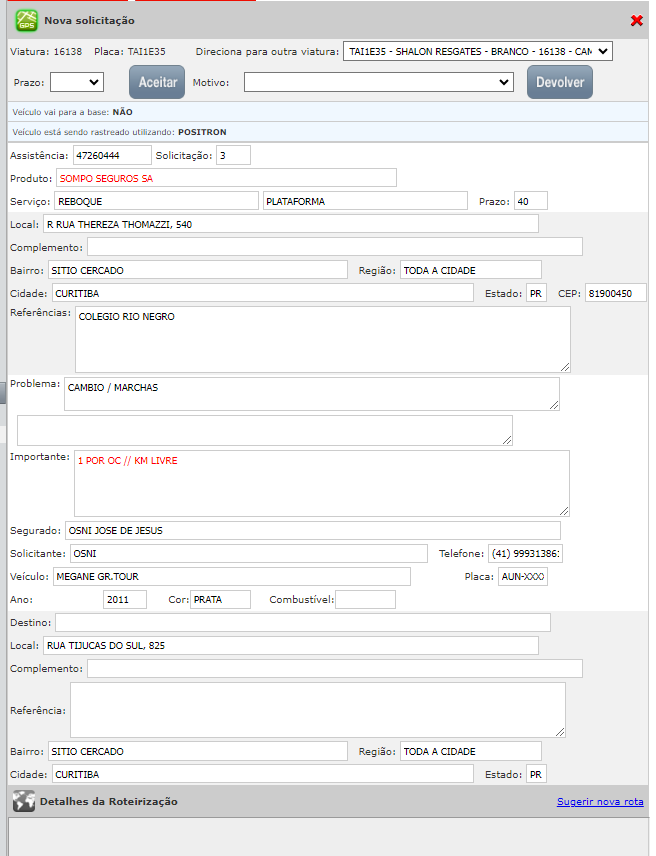The width and height of the screenshot is (656, 856).
Task: Click the empty Combustível field
Action: (365, 600)
